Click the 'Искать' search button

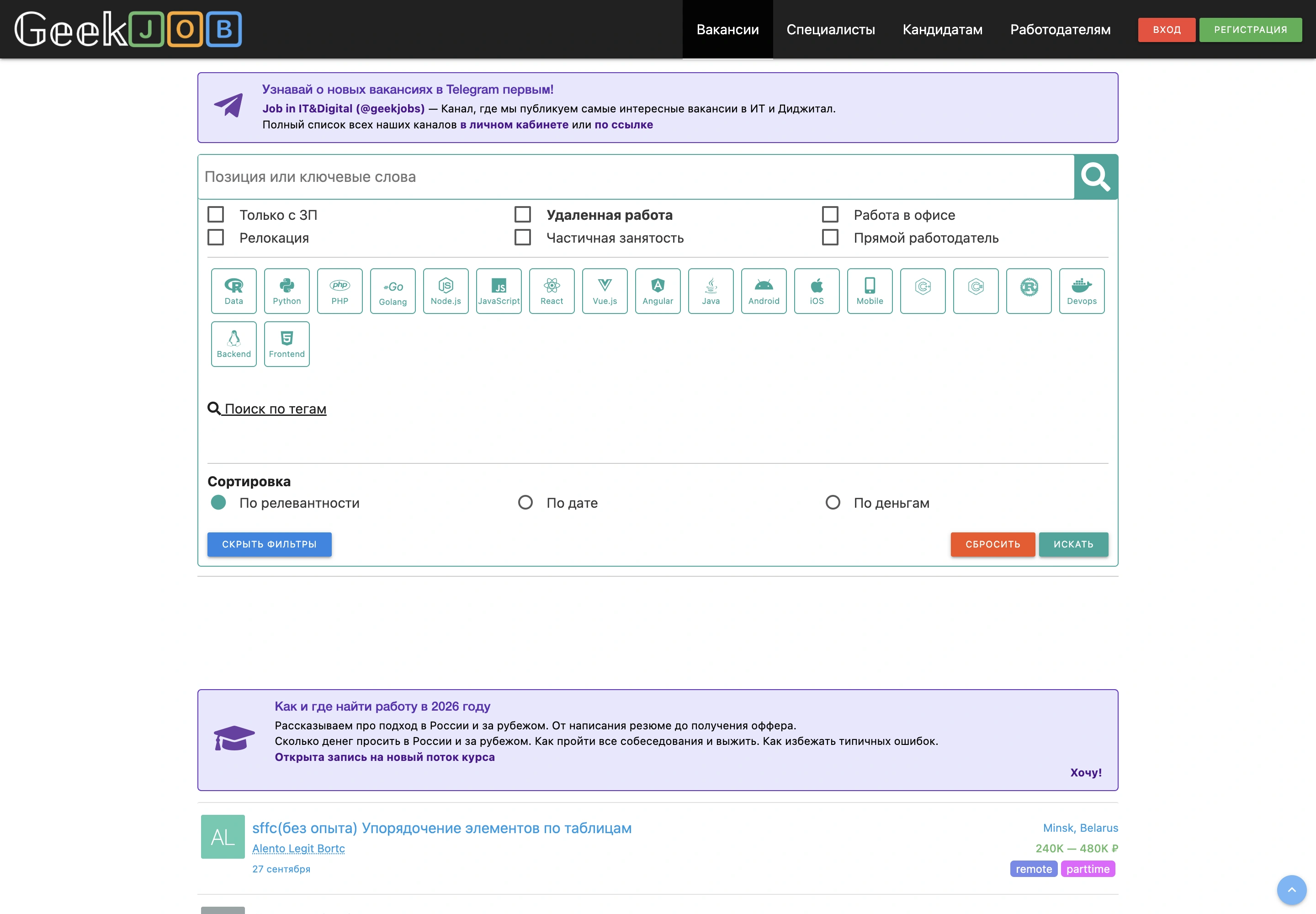pyautogui.click(x=1073, y=544)
